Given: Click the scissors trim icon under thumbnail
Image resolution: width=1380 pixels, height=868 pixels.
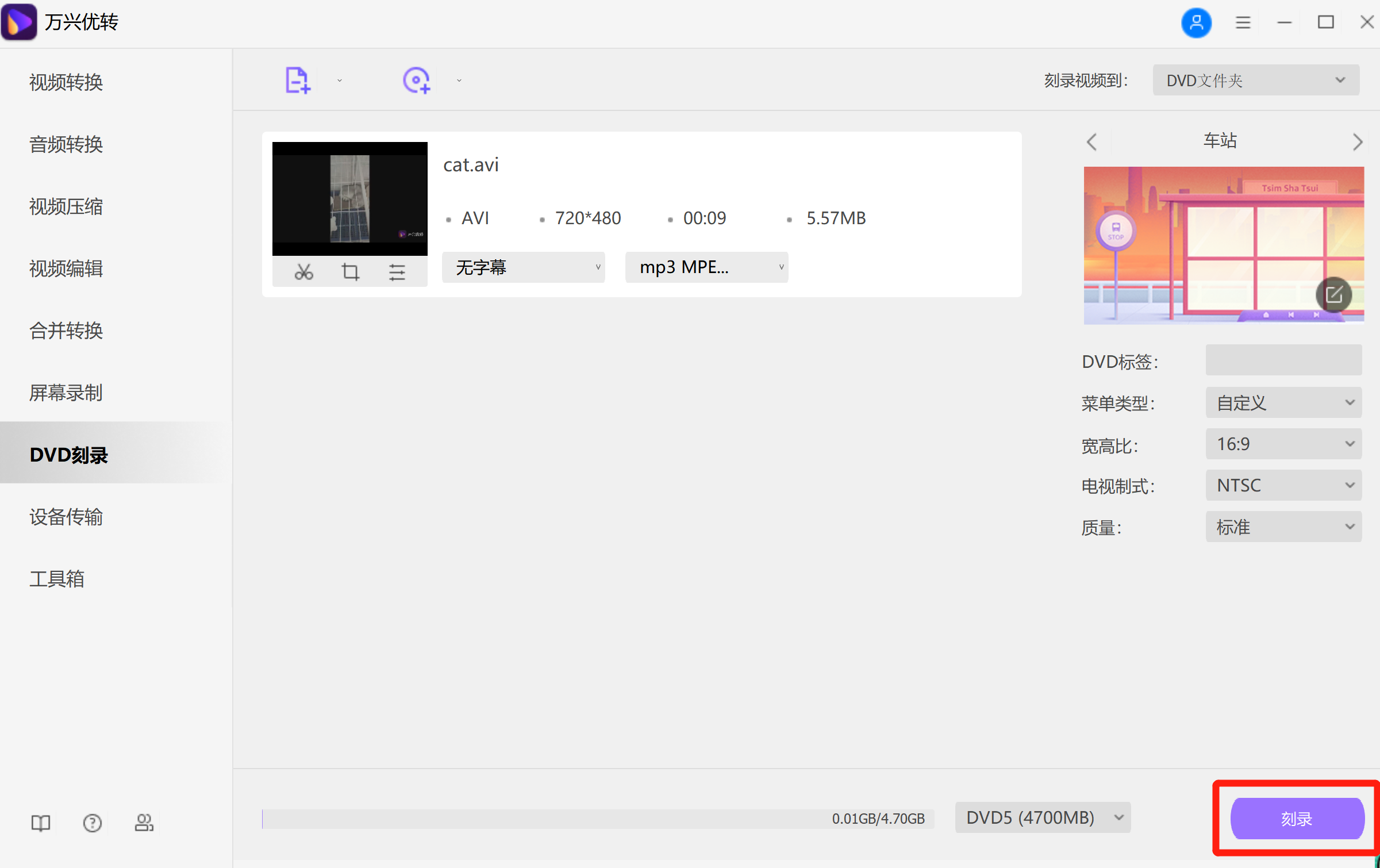Looking at the screenshot, I should [303, 272].
